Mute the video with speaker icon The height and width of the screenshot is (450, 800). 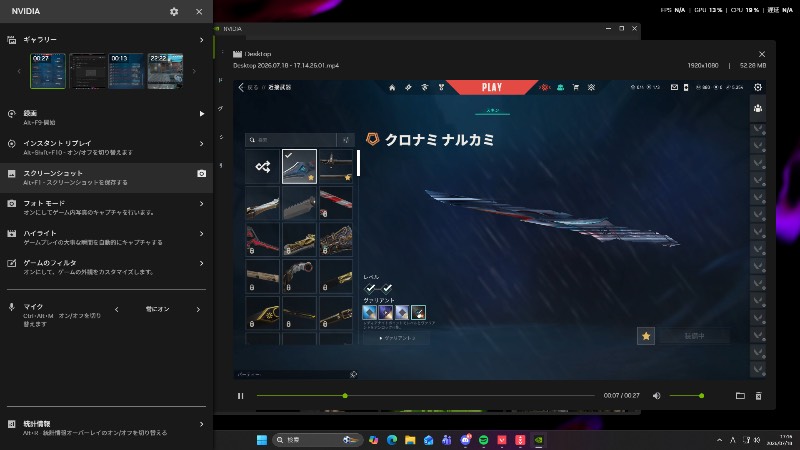[x=657, y=396]
